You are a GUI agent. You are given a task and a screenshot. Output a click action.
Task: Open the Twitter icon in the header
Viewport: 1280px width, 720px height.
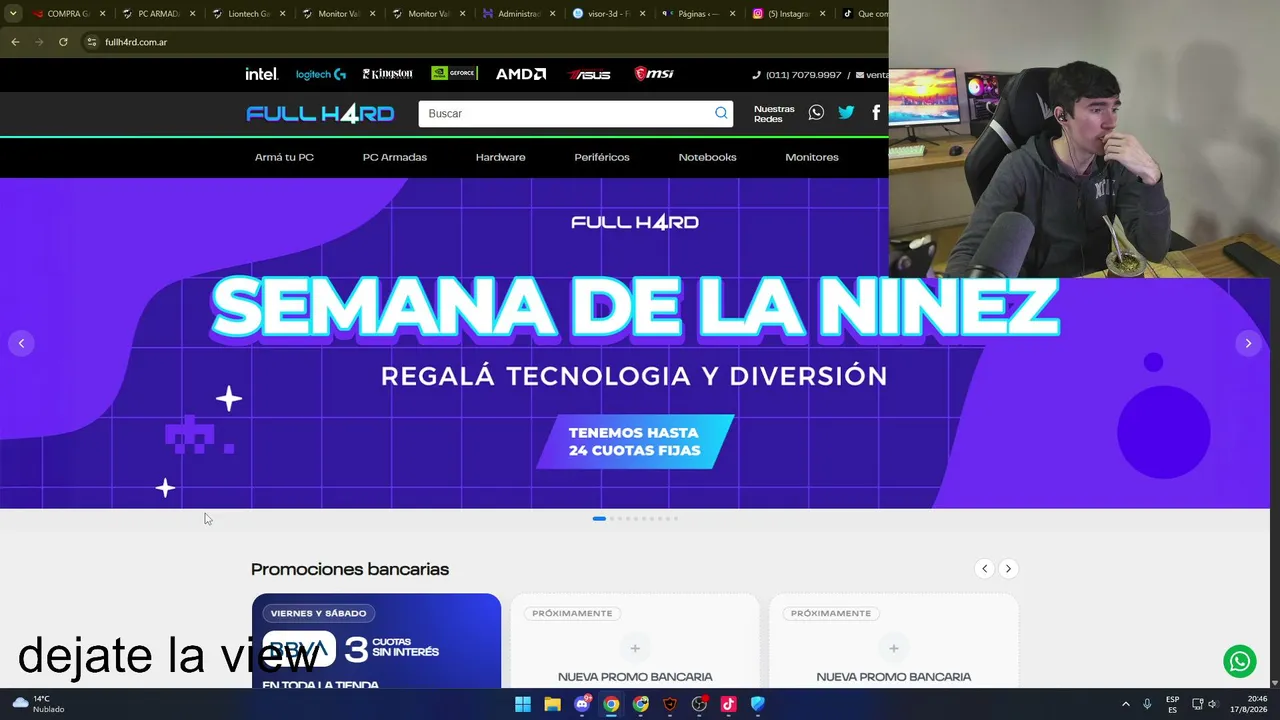pyautogui.click(x=846, y=113)
